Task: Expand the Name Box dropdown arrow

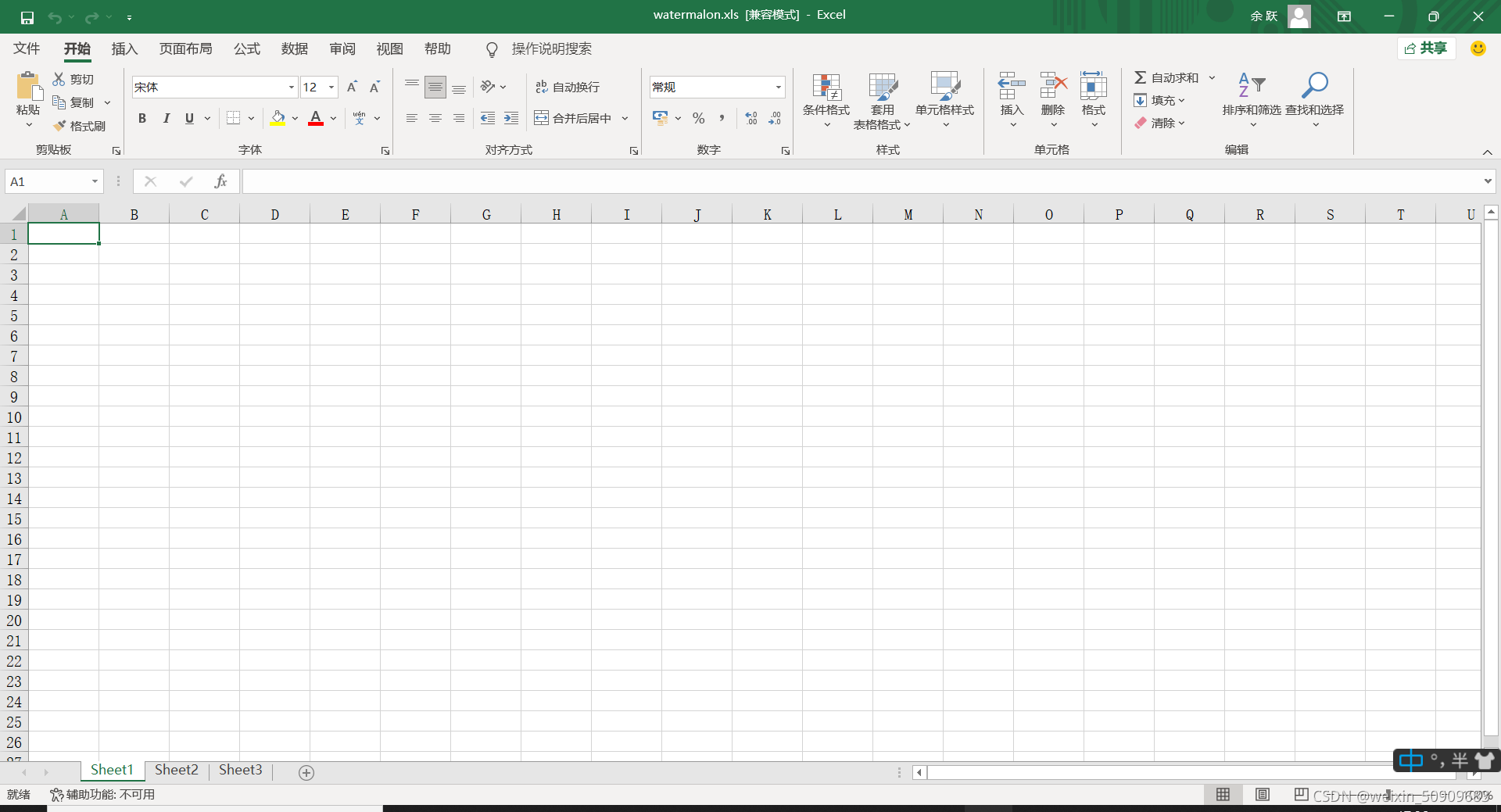Action: [x=95, y=181]
